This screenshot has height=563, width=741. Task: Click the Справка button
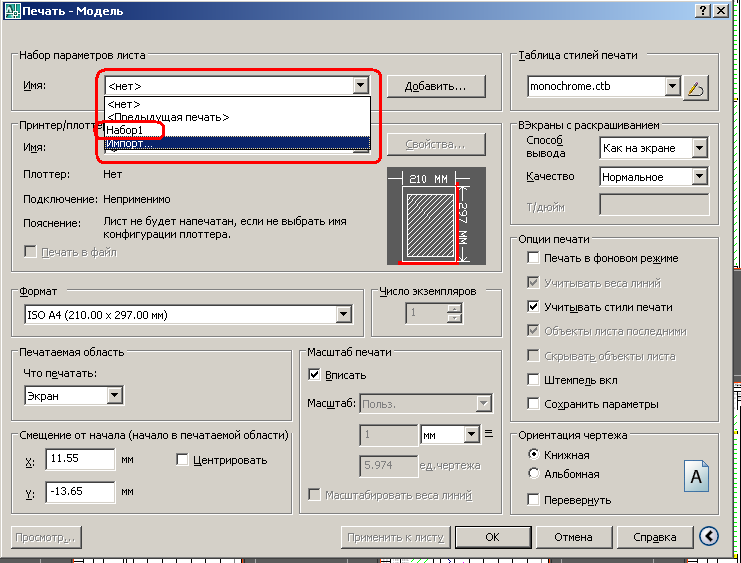coord(655,537)
